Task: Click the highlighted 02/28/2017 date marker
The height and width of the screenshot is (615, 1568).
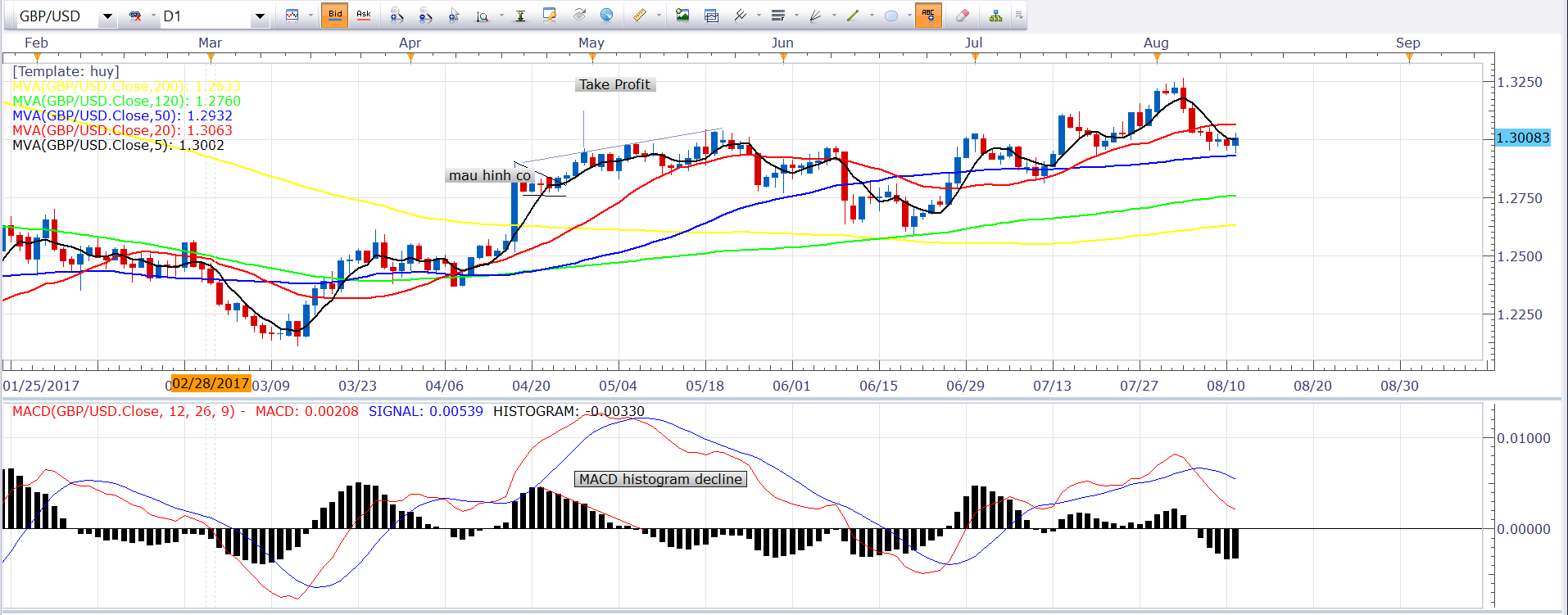Action: coord(211,383)
